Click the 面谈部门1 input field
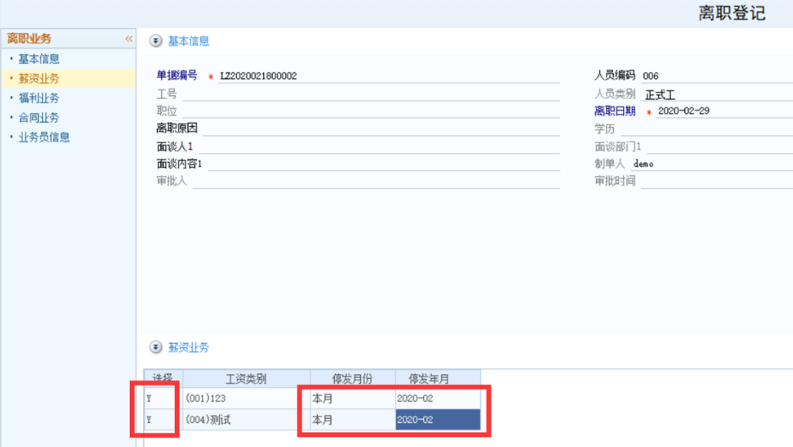This screenshot has height=447, width=793. pos(720,147)
